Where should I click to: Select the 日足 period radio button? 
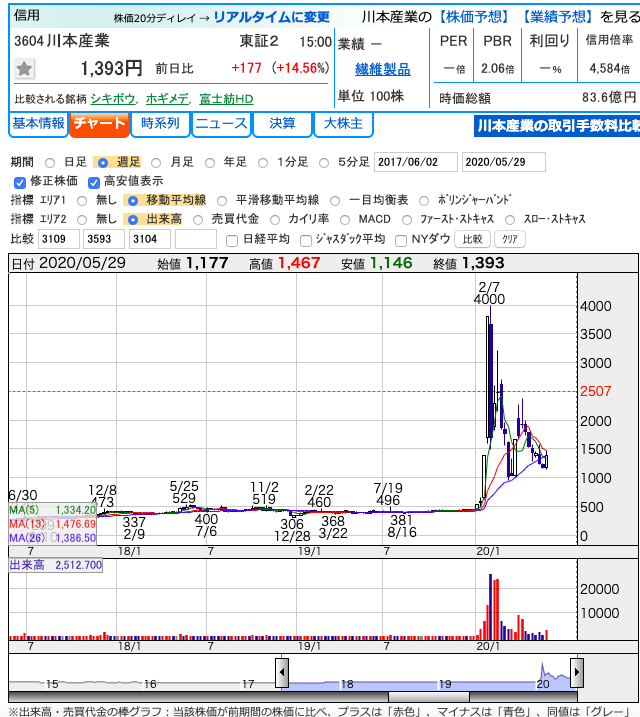pyautogui.click(x=50, y=163)
